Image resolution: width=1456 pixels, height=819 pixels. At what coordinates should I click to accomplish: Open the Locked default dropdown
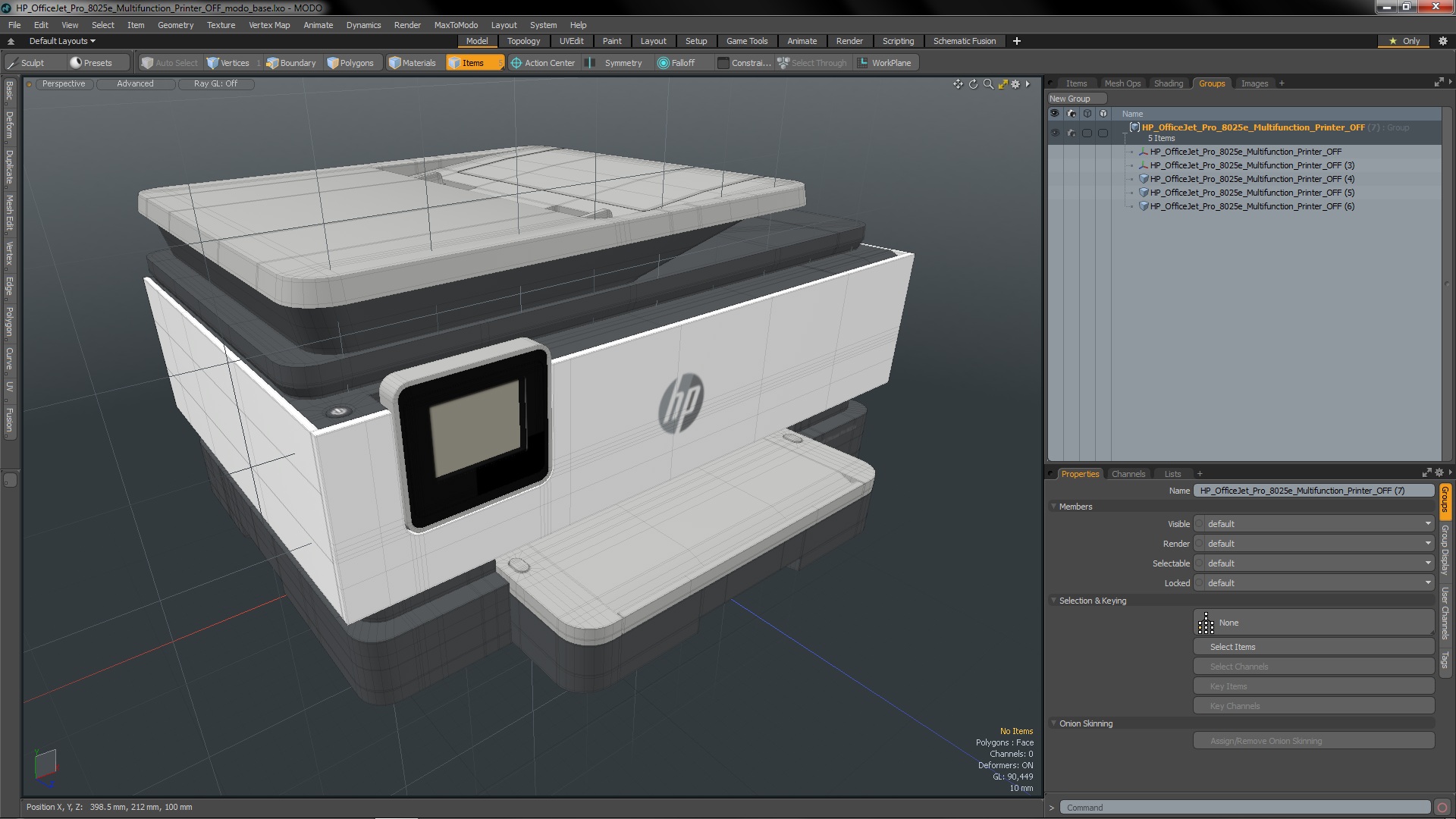pyautogui.click(x=1313, y=583)
